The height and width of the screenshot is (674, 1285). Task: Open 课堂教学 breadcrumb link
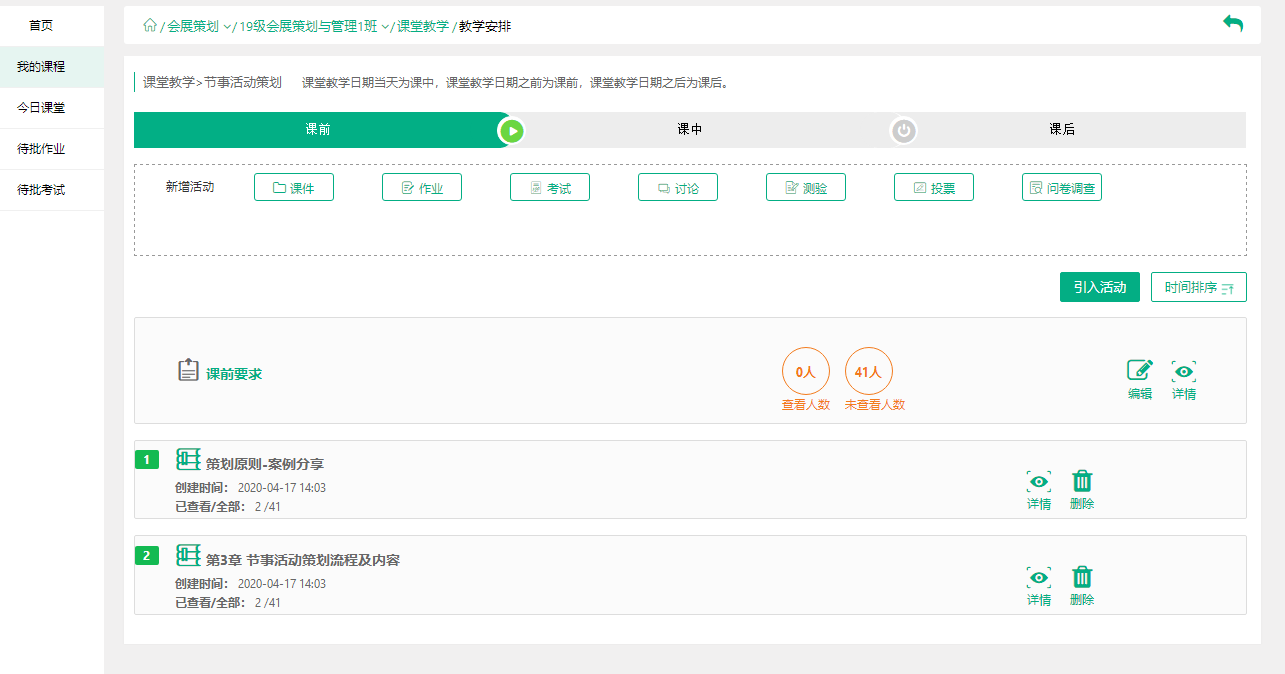pyautogui.click(x=423, y=27)
